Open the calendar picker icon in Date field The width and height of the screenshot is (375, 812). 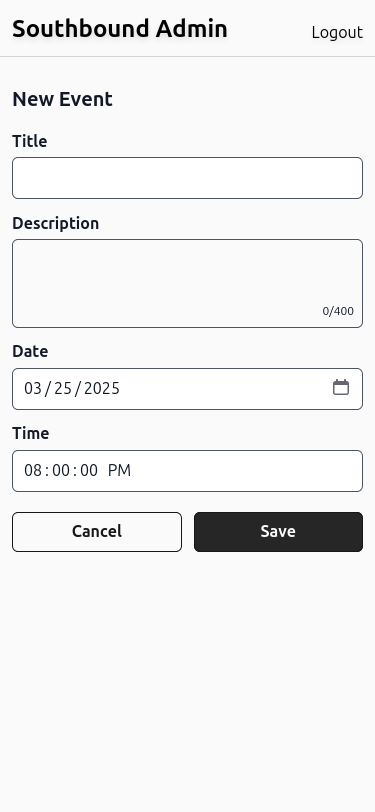(x=341, y=387)
